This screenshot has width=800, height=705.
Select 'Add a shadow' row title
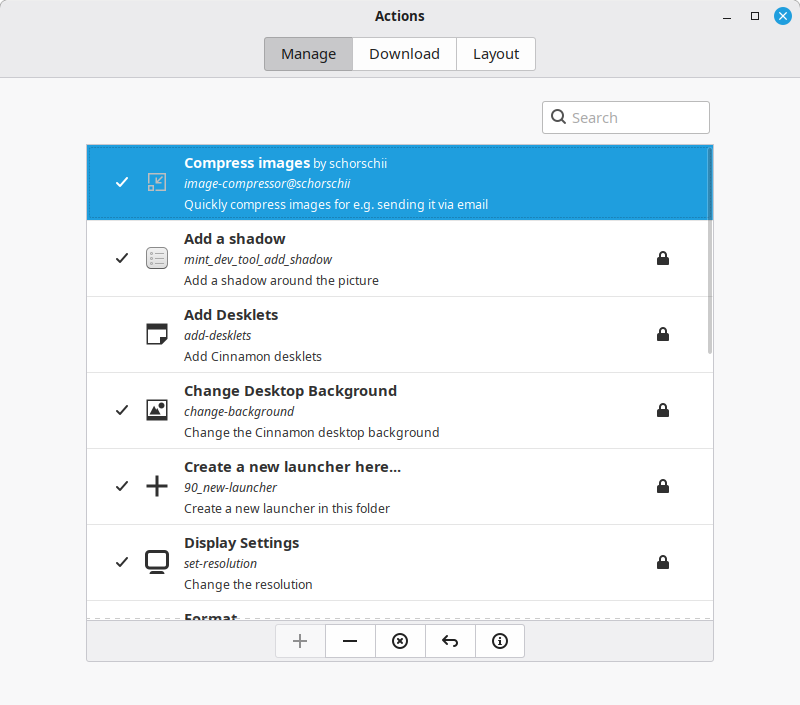pyautogui.click(x=235, y=239)
